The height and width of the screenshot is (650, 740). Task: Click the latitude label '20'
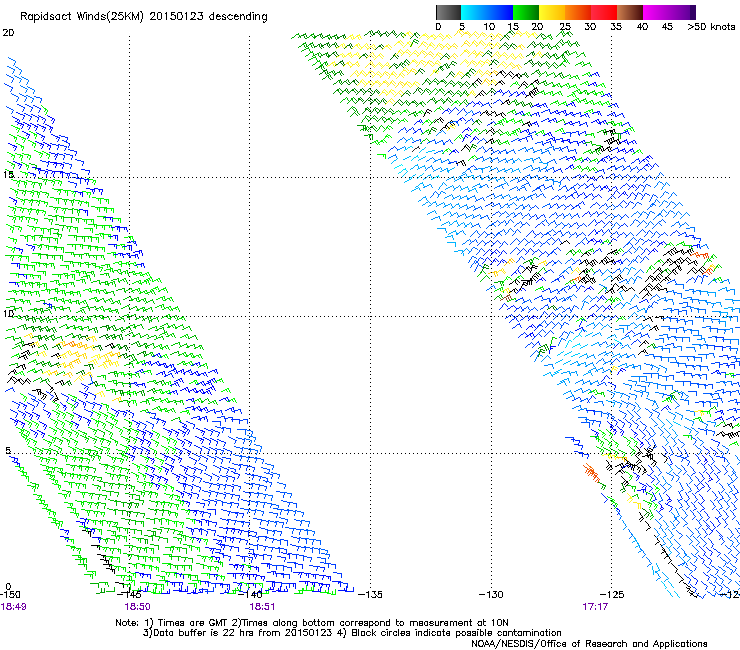[8, 33]
